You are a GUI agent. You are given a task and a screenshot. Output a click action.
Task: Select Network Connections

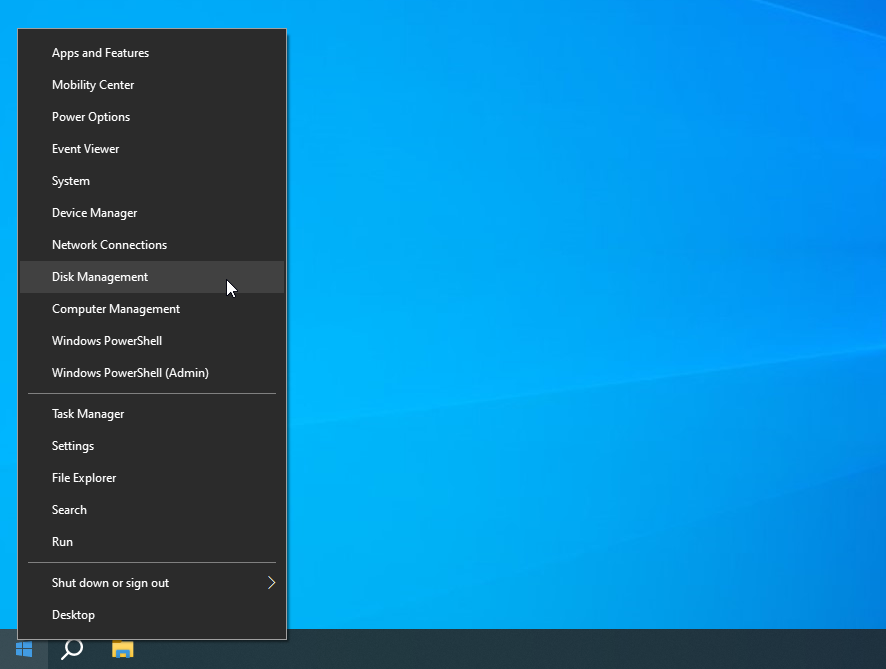(152, 245)
